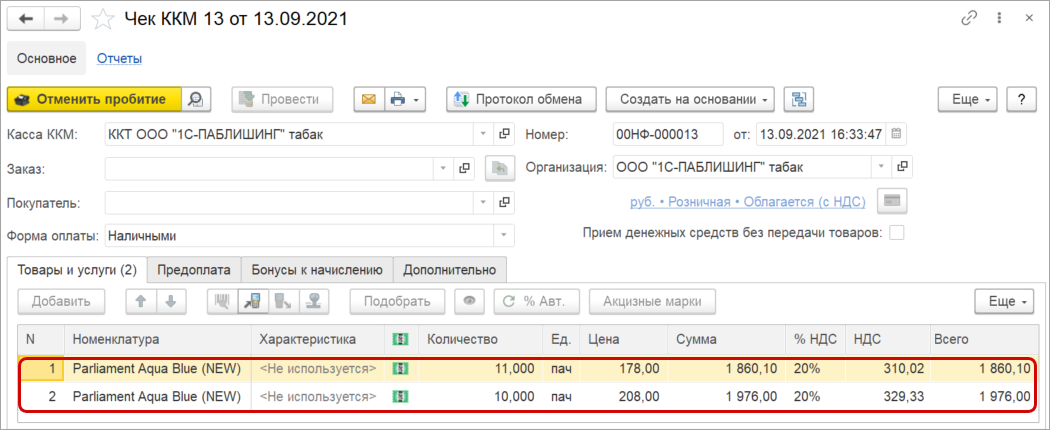Send document by email envelope icon
This screenshot has width=1050, height=430.
tap(369, 99)
